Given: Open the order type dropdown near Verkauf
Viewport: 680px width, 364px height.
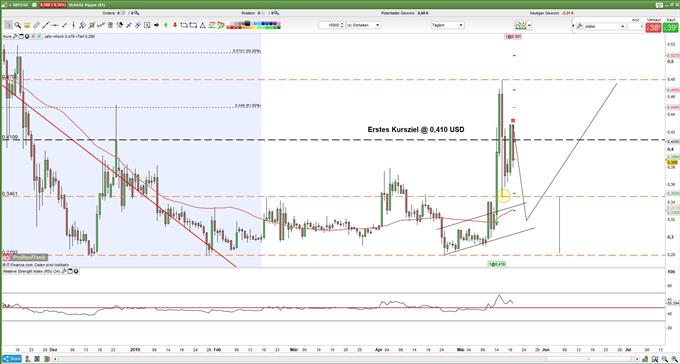Looking at the screenshot, I should [604, 26].
